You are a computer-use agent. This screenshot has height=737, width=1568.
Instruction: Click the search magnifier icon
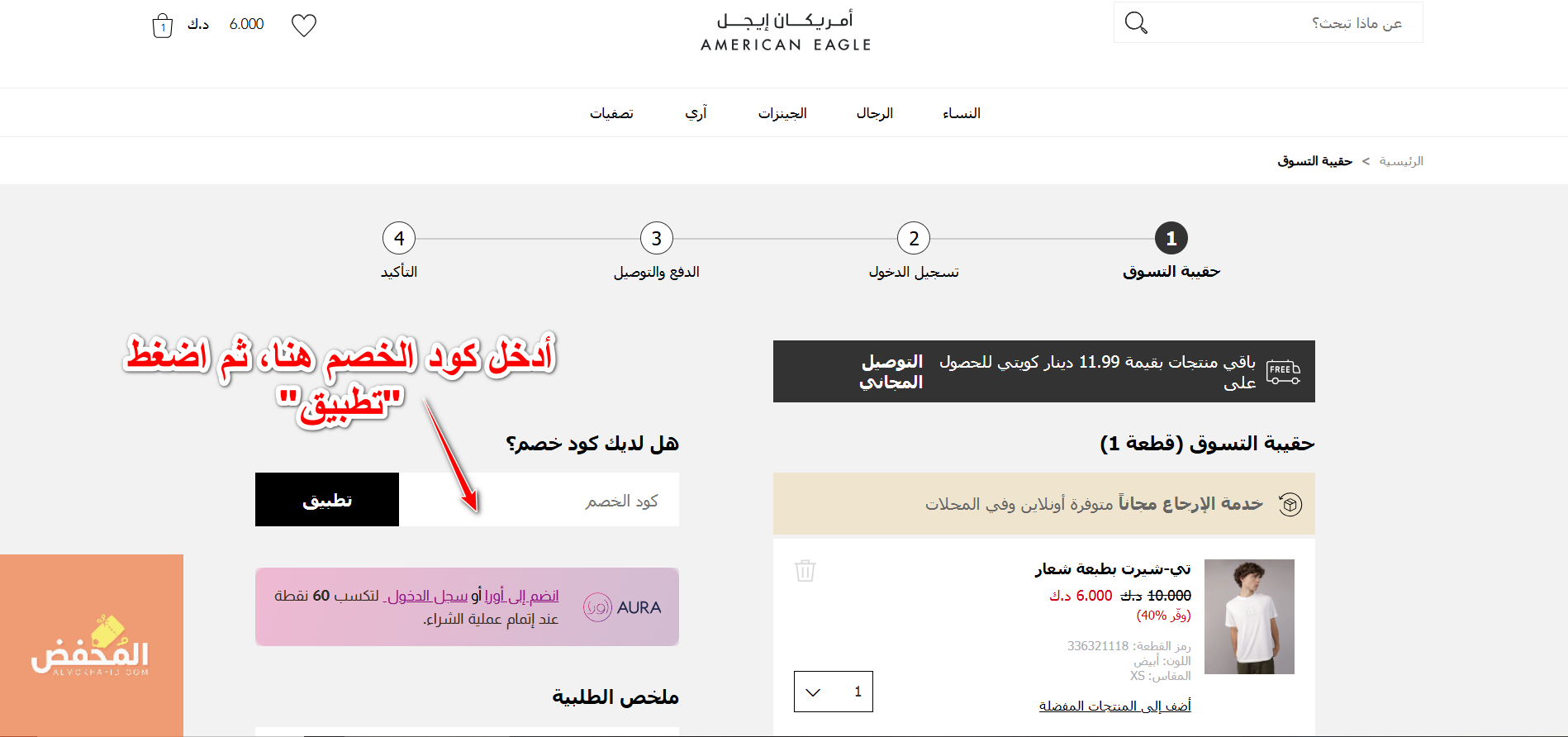(1136, 23)
